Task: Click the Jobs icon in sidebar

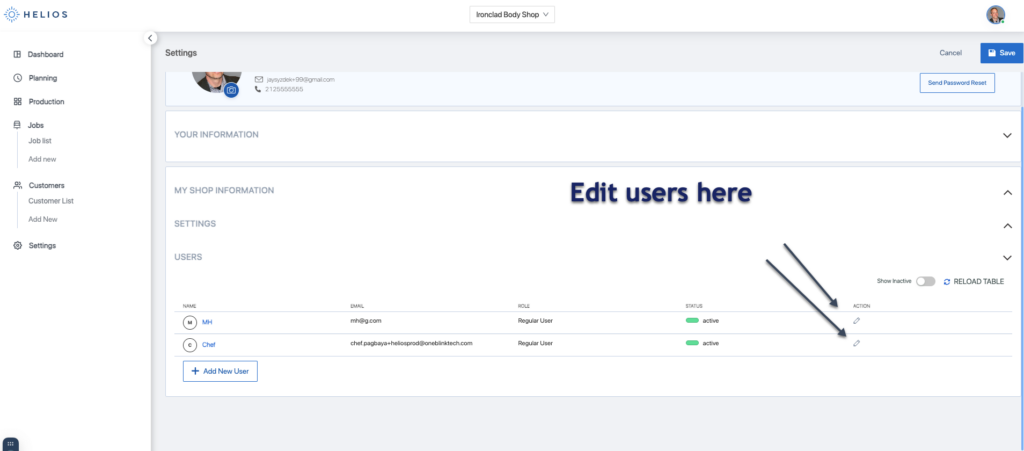Action: (x=18, y=125)
